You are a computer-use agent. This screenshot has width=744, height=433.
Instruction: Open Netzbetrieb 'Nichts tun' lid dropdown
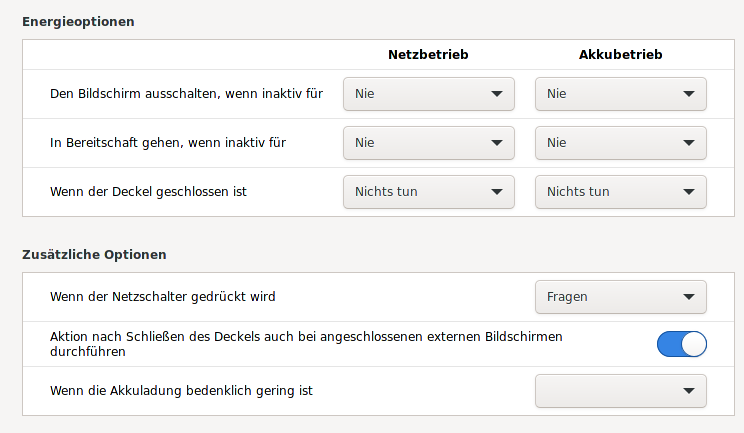pos(428,192)
